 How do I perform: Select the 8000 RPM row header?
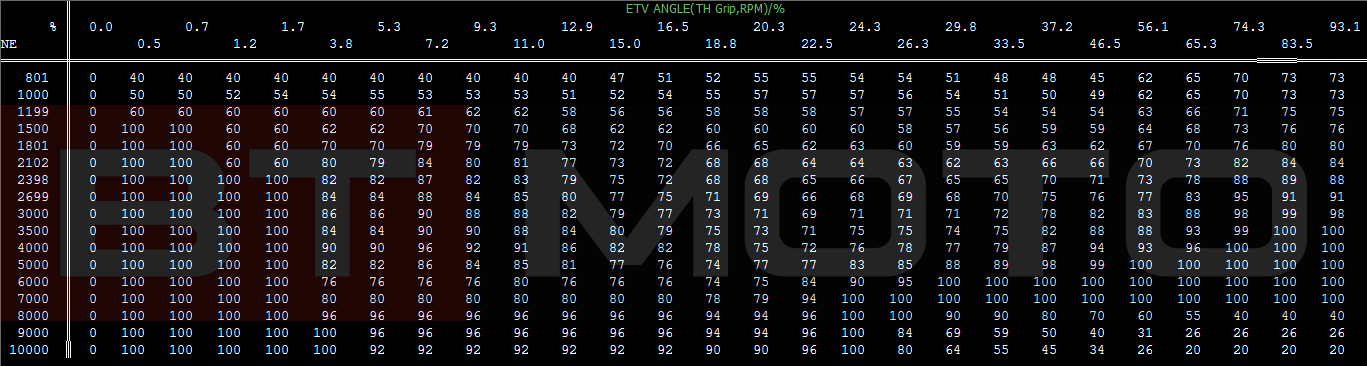[x=34, y=315]
